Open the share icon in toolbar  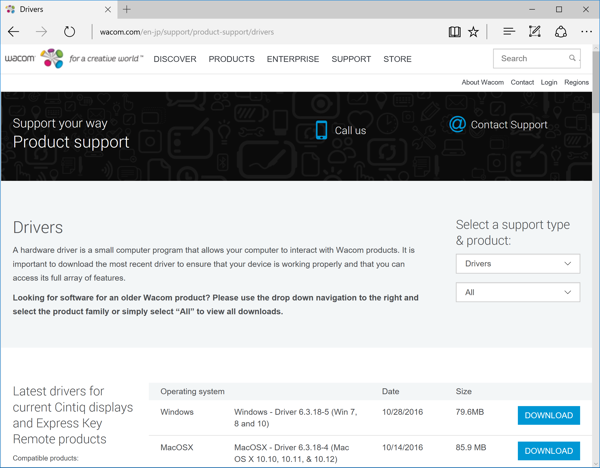(561, 32)
